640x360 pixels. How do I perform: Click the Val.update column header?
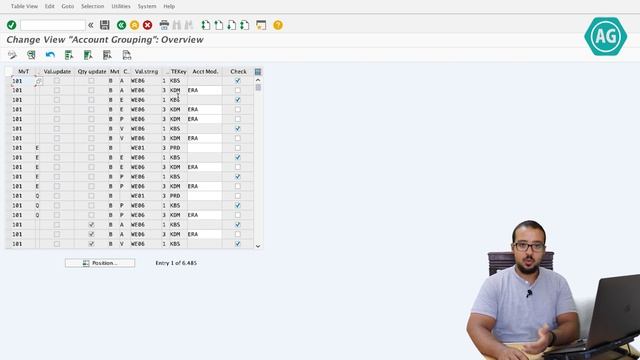[57, 71]
